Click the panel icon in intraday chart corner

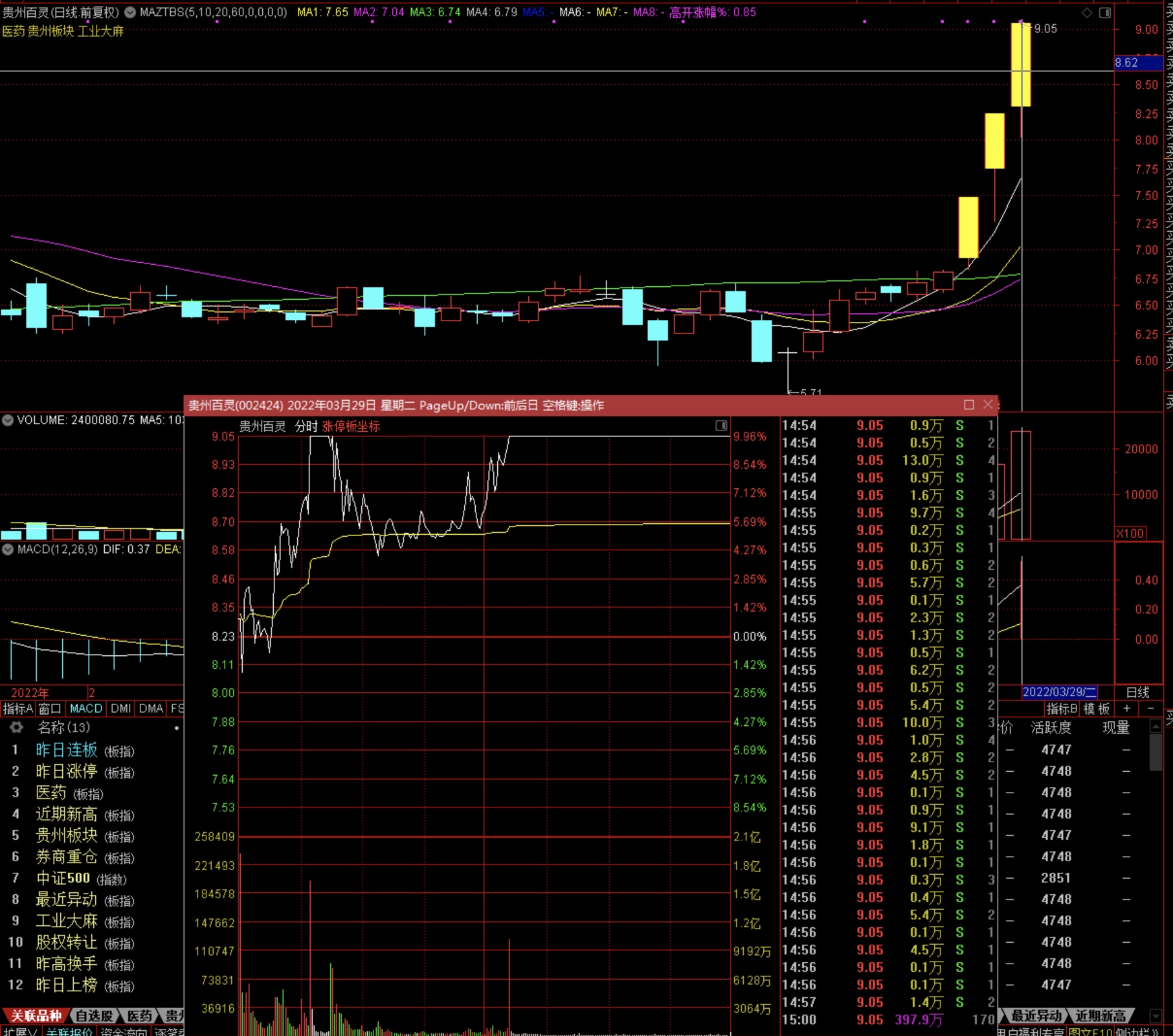721,425
